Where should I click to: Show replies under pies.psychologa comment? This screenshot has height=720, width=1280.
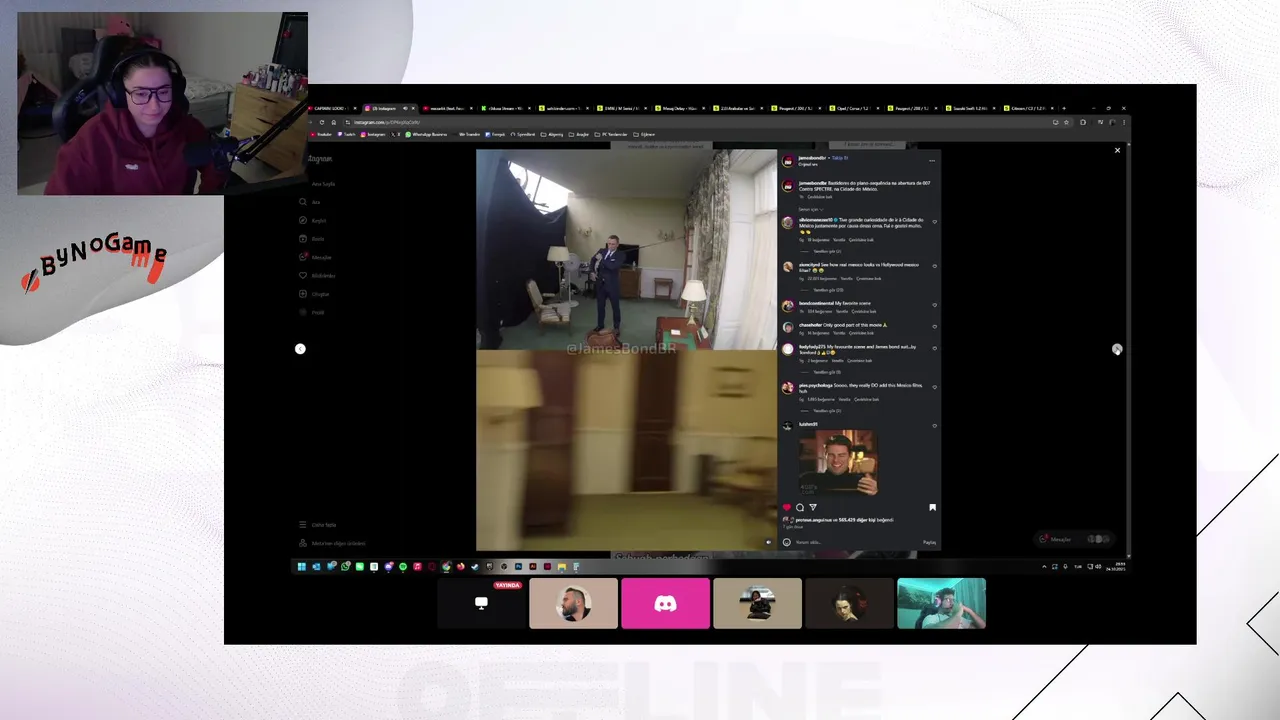tap(826, 410)
